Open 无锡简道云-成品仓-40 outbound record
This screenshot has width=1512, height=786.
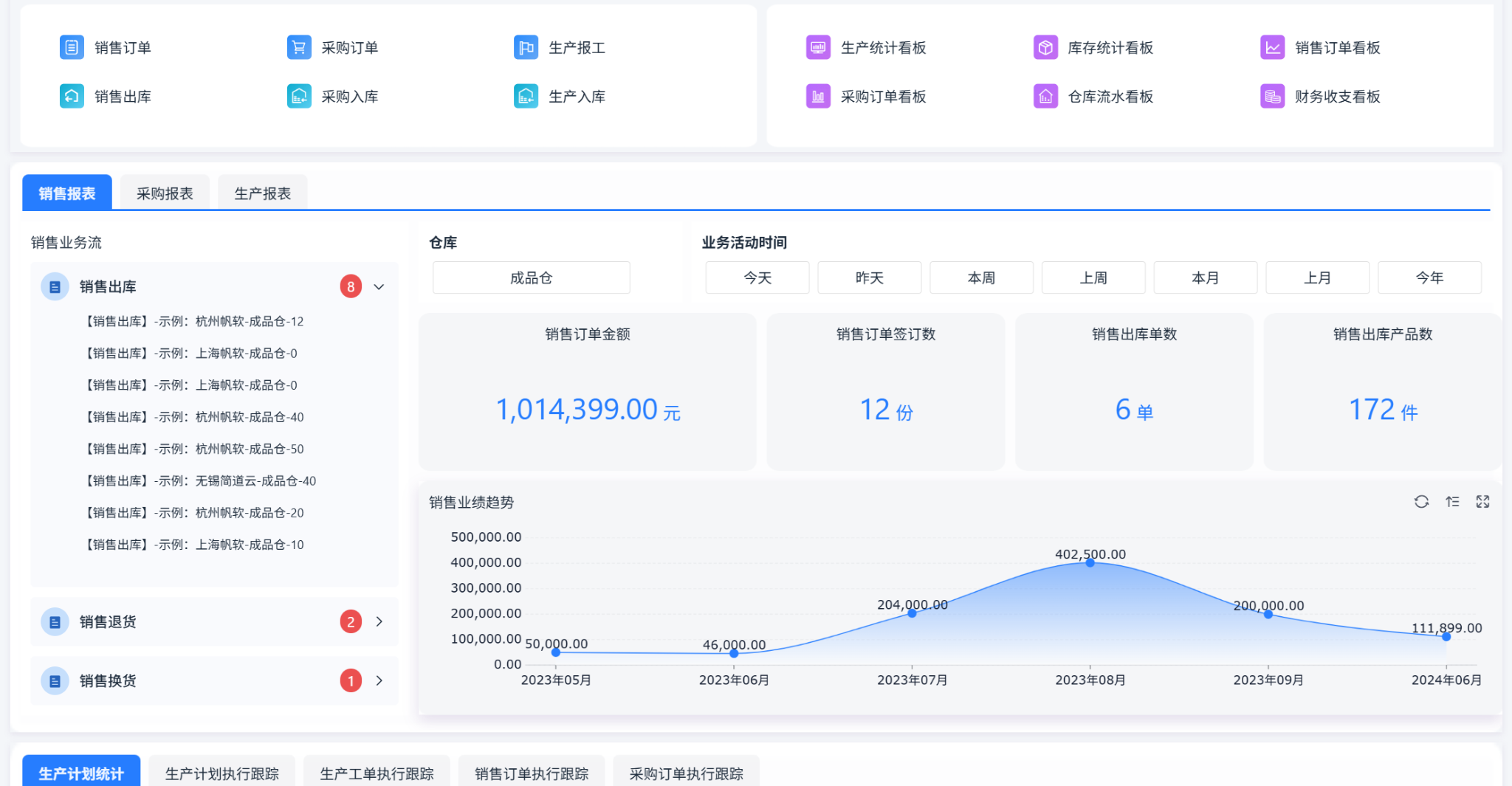click(201, 481)
